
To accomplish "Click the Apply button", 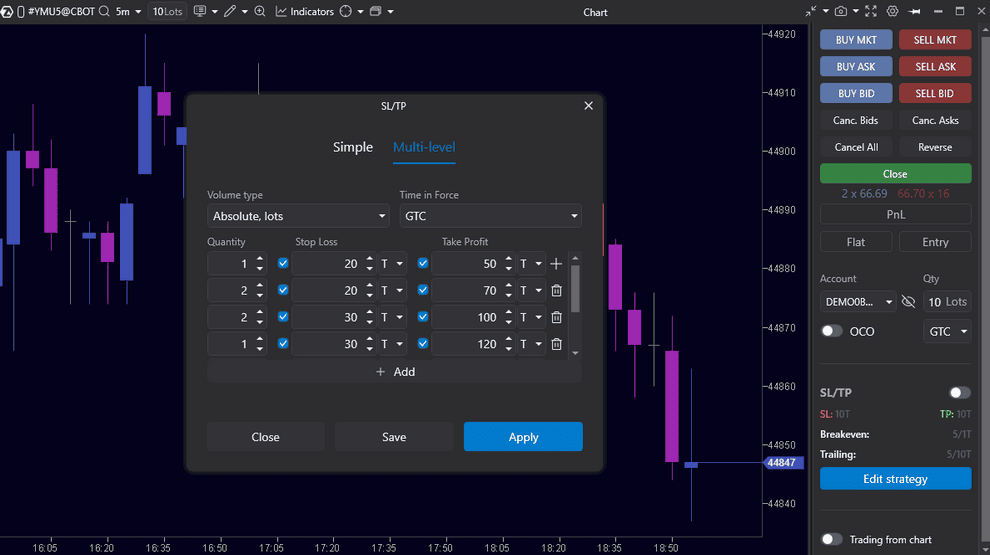I will 523,437.
